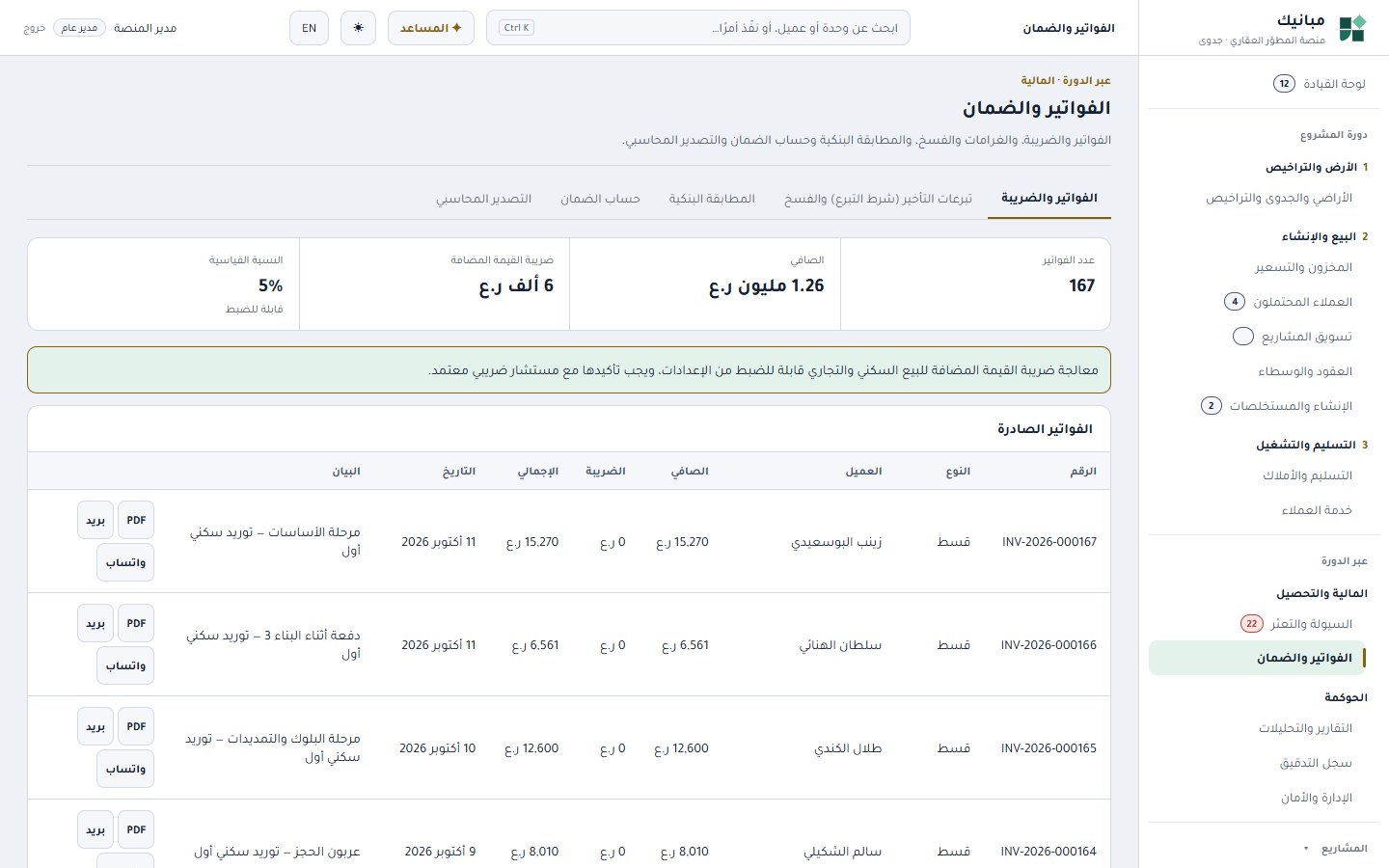Viewport: 1389px width, 868px height.
Task: Switch language with EN button
Action: pos(309,28)
